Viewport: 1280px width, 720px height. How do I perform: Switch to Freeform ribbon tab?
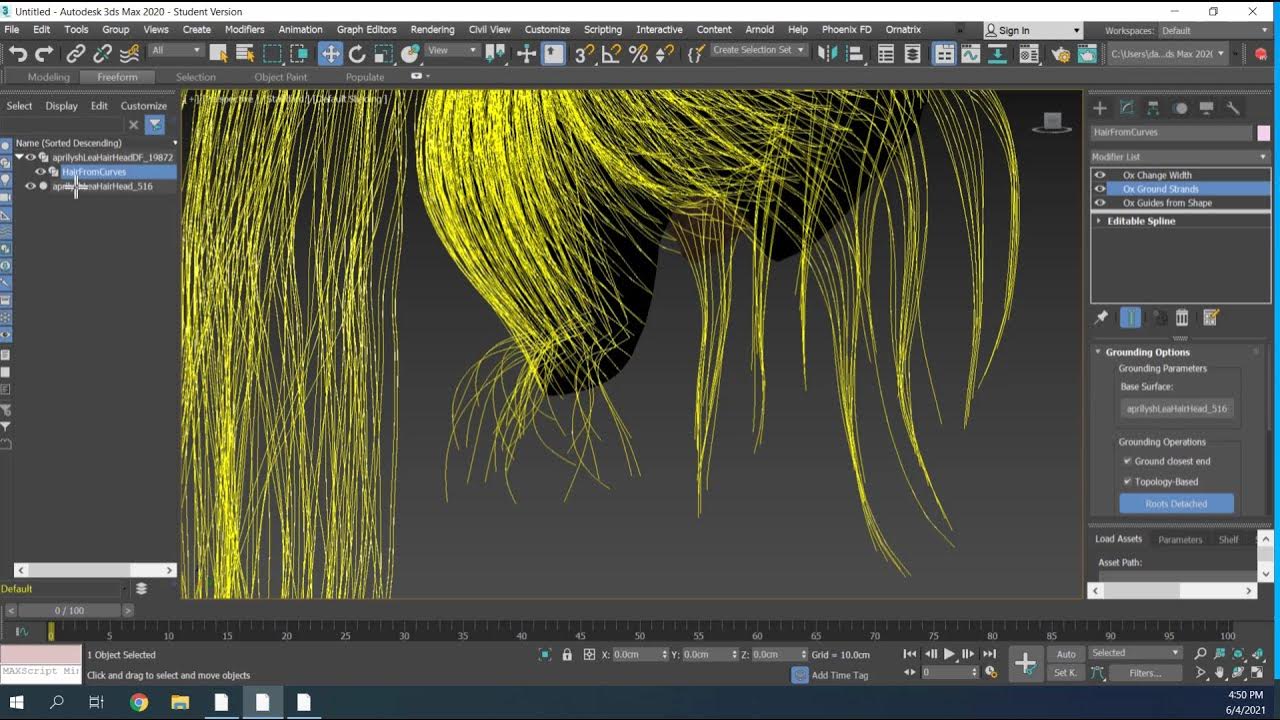tap(117, 77)
